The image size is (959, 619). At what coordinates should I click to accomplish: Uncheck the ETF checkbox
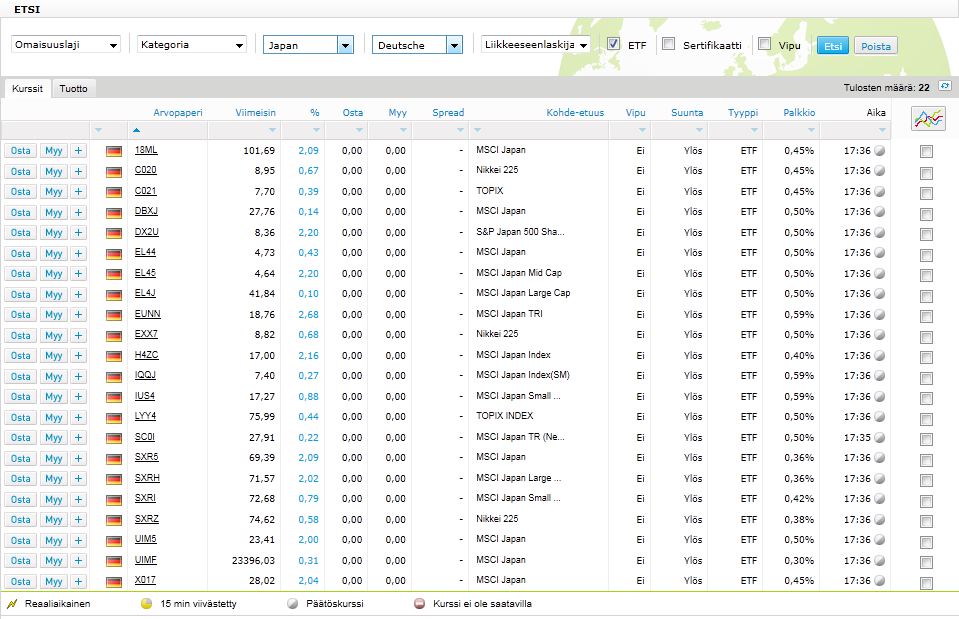pos(613,43)
